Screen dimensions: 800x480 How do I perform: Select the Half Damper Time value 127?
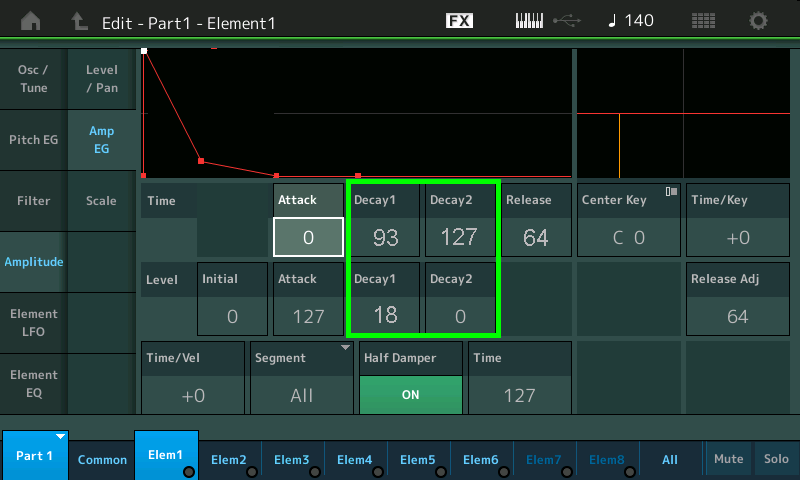click(519, 395)
